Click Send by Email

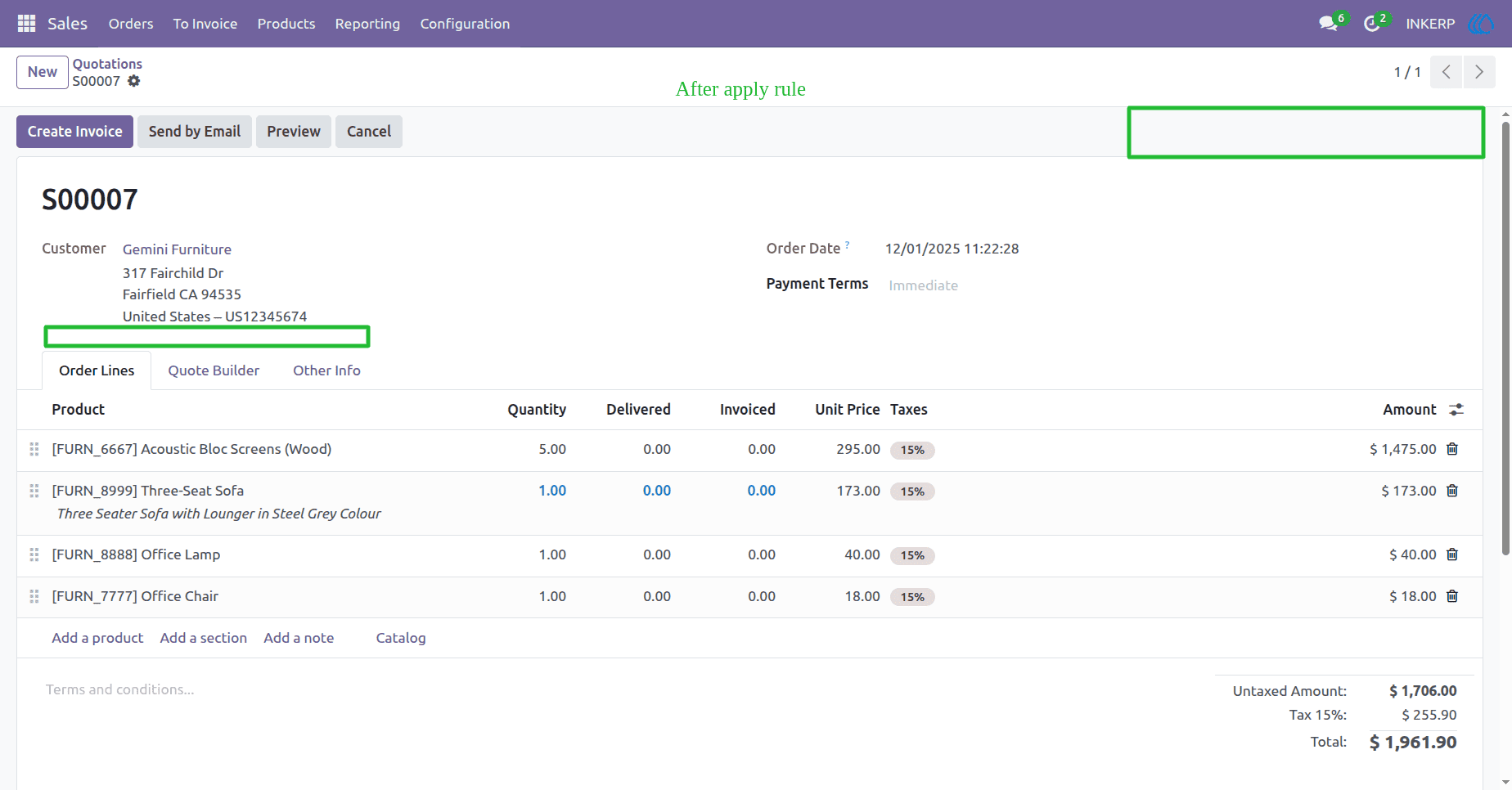point(195,132)
